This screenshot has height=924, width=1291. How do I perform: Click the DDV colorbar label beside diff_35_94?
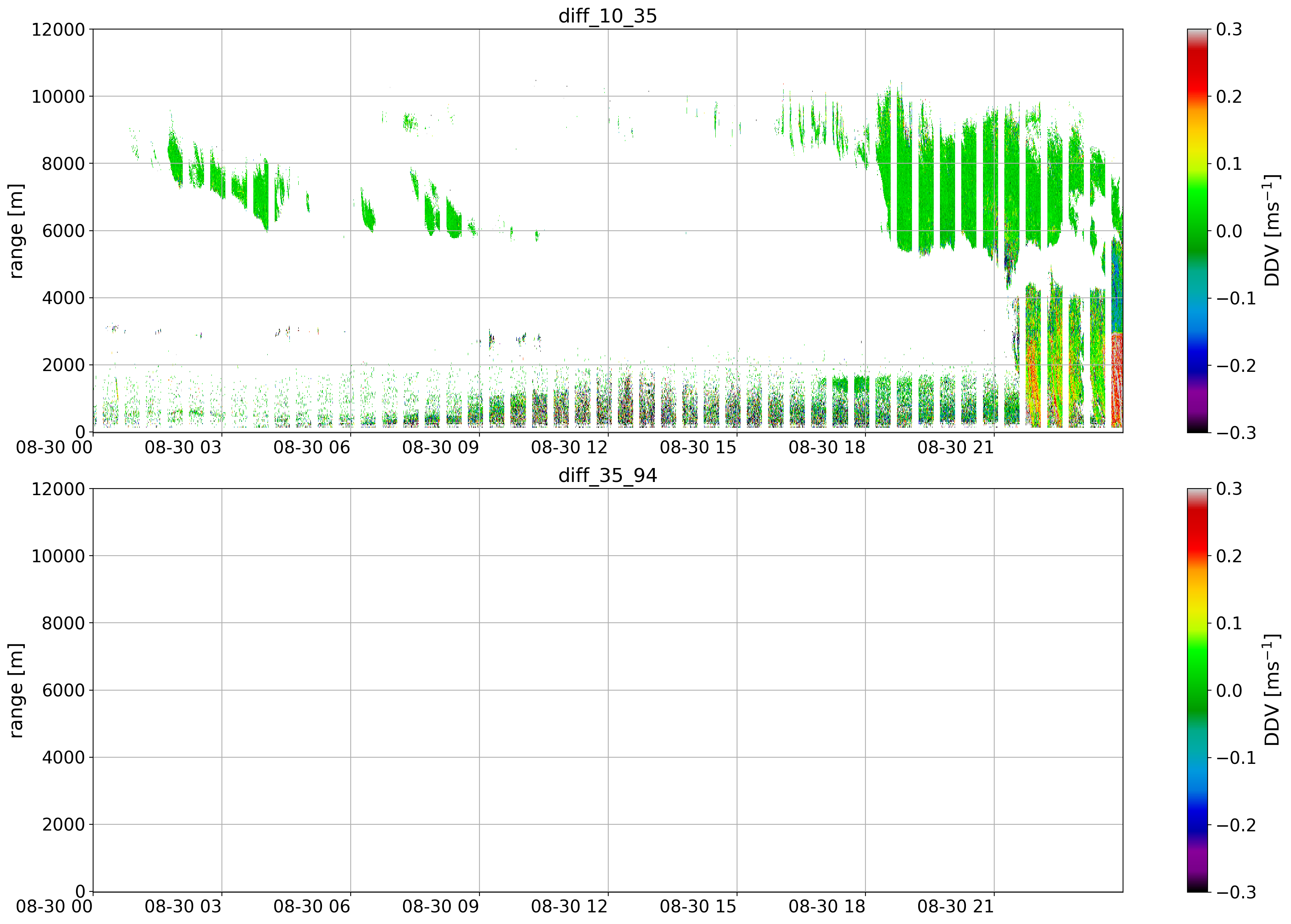click(x=1271, y=689)
